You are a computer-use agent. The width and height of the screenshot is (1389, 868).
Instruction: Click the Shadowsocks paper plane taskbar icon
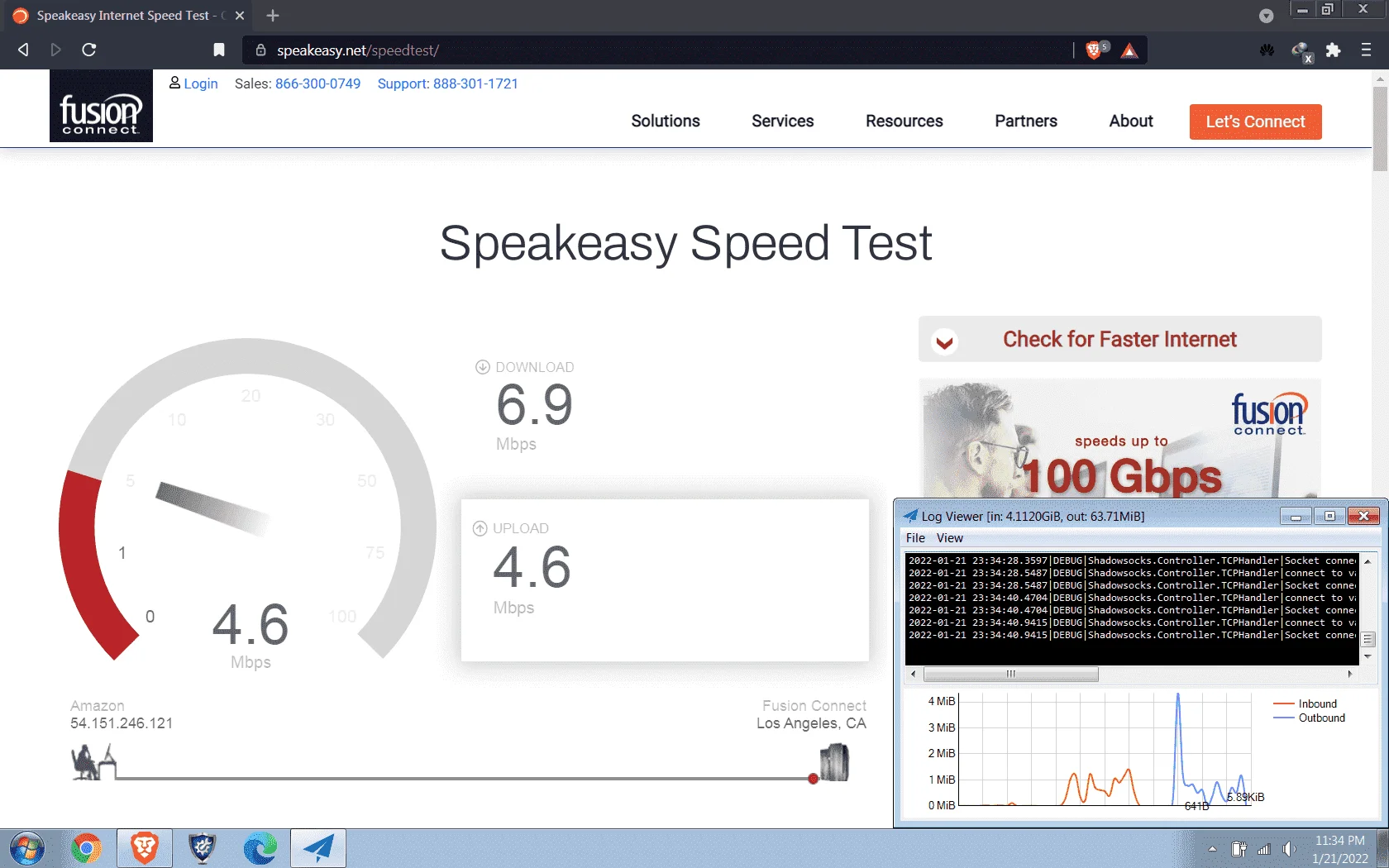[x=318, y=848]
